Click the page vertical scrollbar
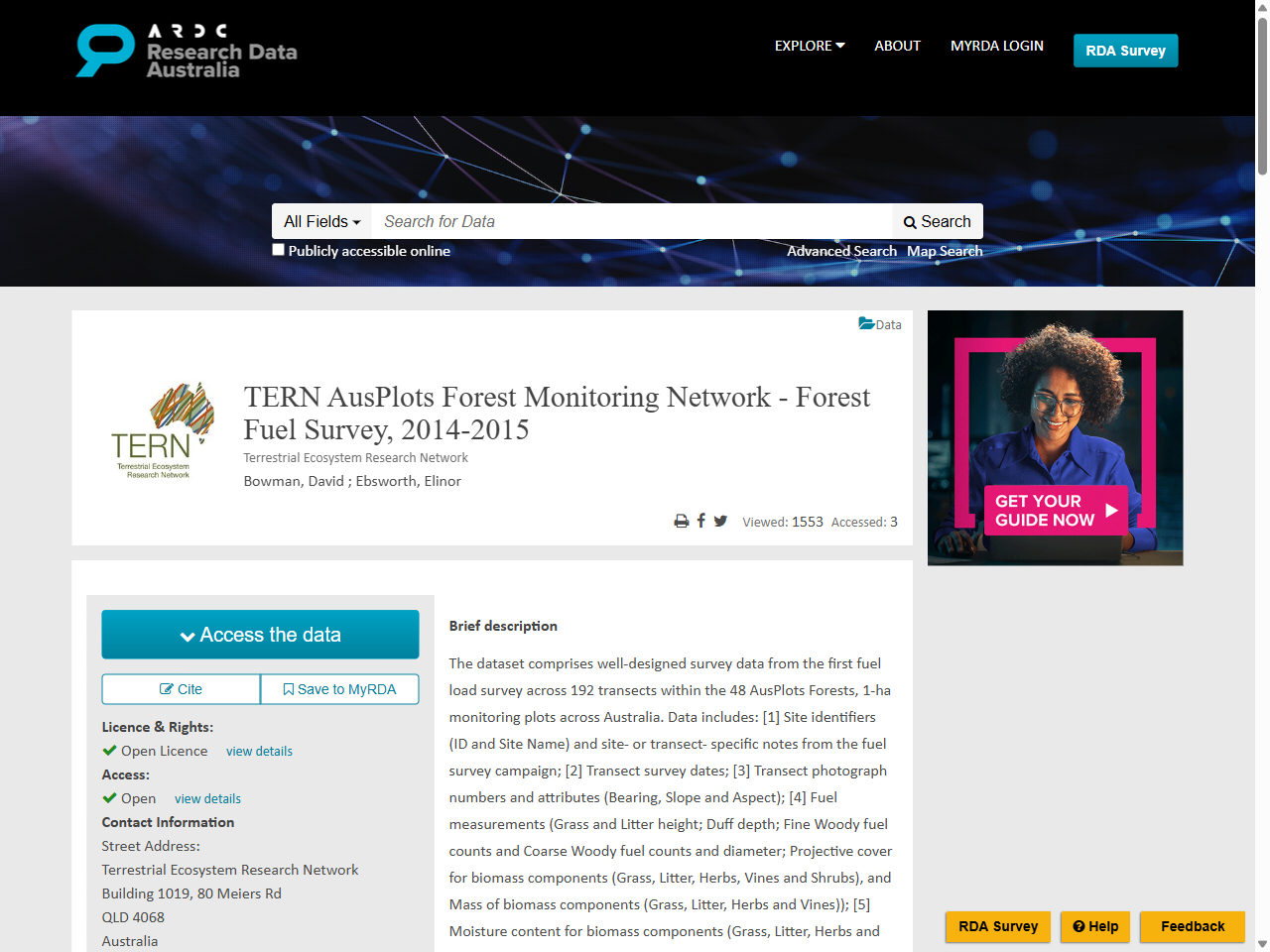The height and width of the screenshot is (952, 1270). click(x=1262, y=99)
